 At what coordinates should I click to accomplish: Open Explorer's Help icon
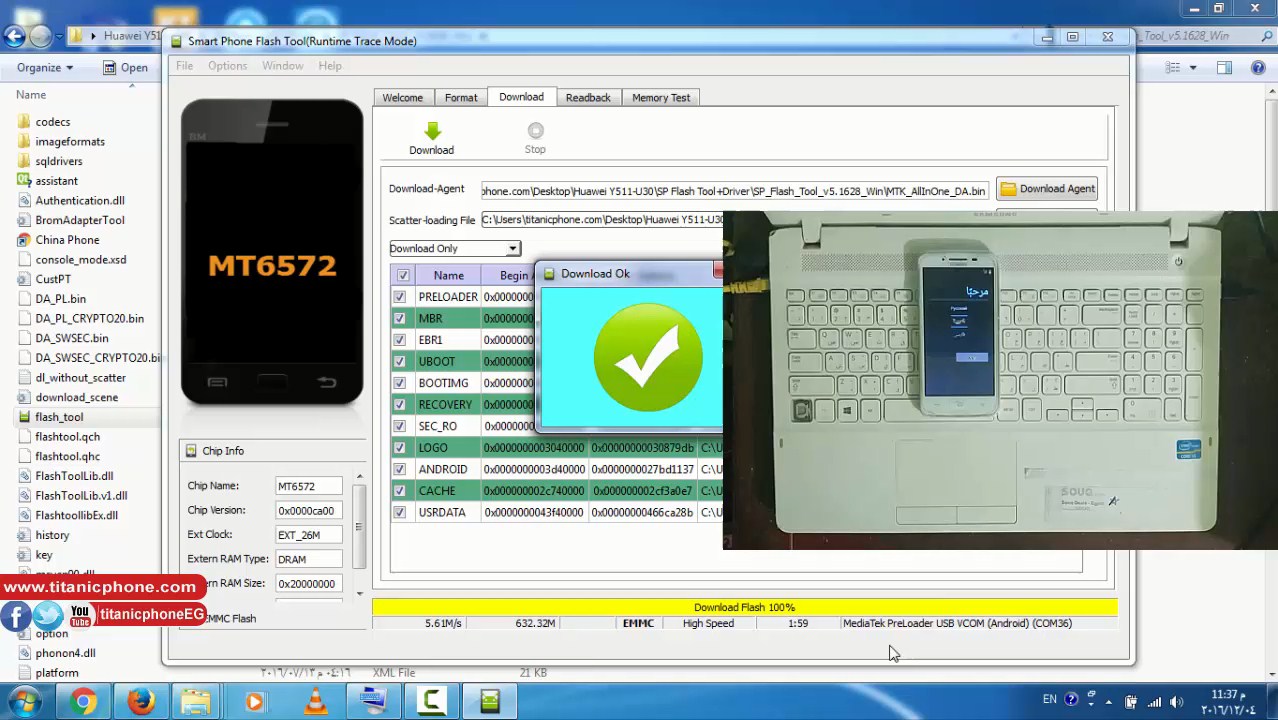pos(1259,67)
